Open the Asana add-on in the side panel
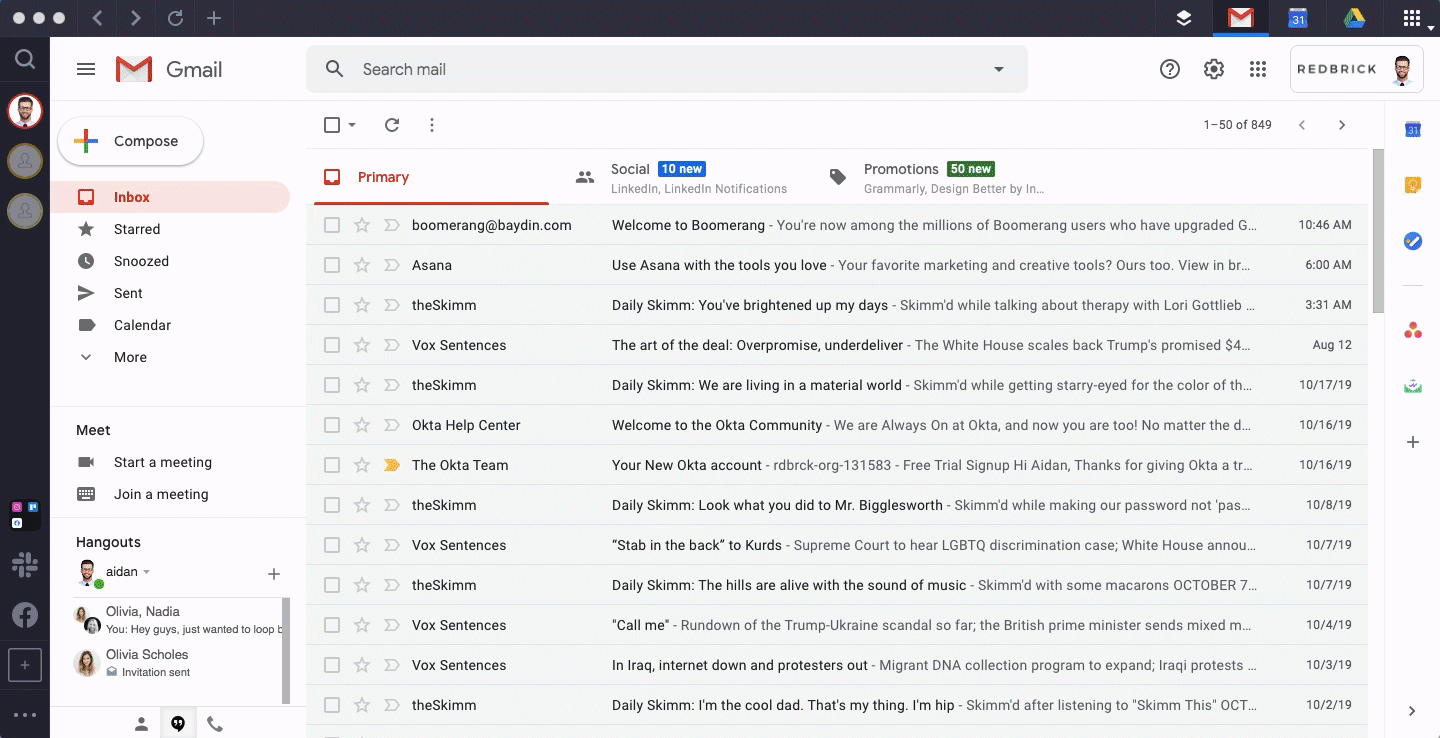The image size is (1440, 738). [x=1413, y=330]
